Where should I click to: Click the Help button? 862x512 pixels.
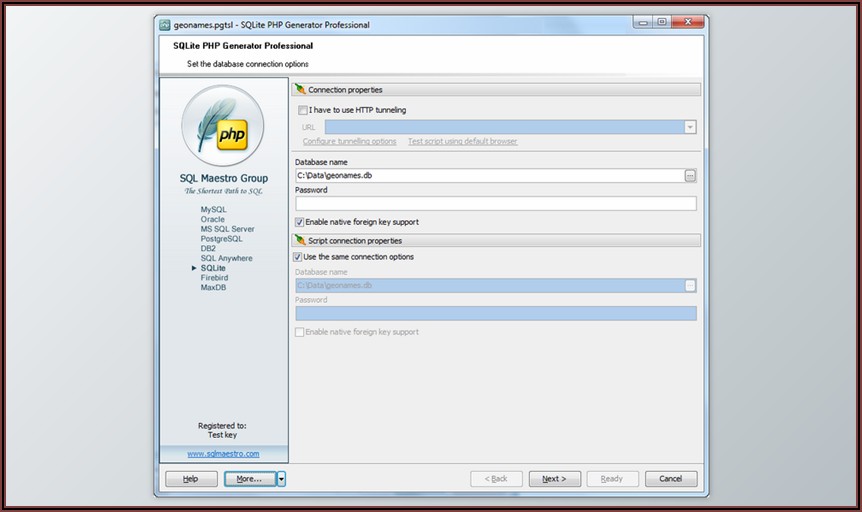point(190,479)
